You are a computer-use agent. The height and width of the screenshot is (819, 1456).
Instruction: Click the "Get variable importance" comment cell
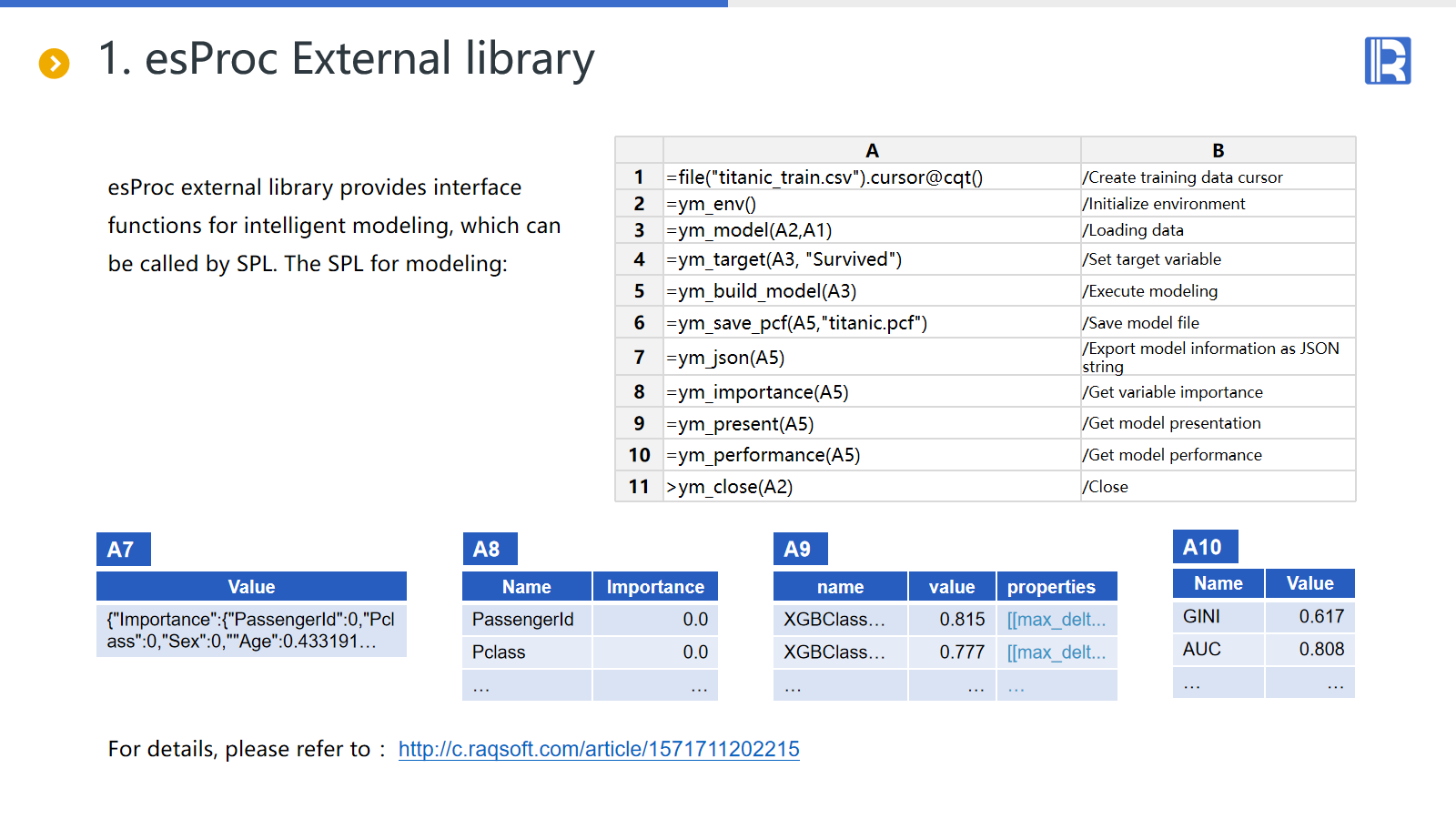pyautogui.click(x=1218, y=392)
